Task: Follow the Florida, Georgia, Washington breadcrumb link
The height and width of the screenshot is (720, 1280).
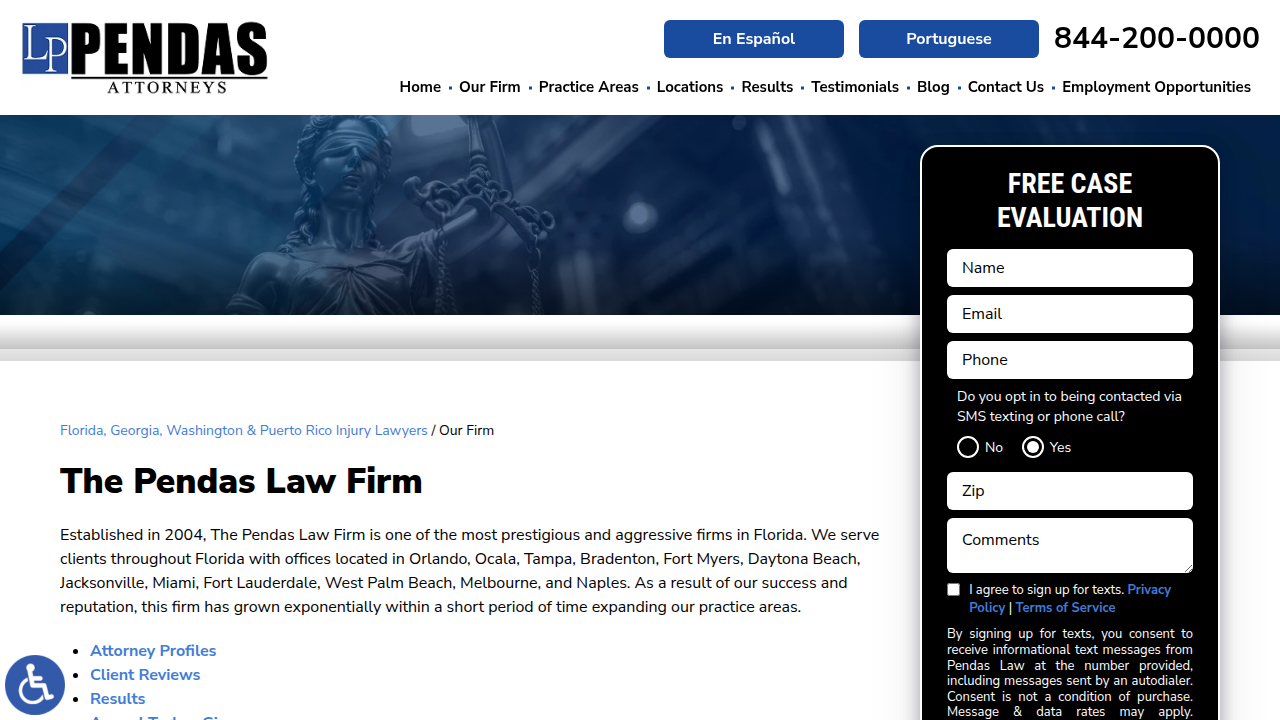Action: (x=244, y=430)
